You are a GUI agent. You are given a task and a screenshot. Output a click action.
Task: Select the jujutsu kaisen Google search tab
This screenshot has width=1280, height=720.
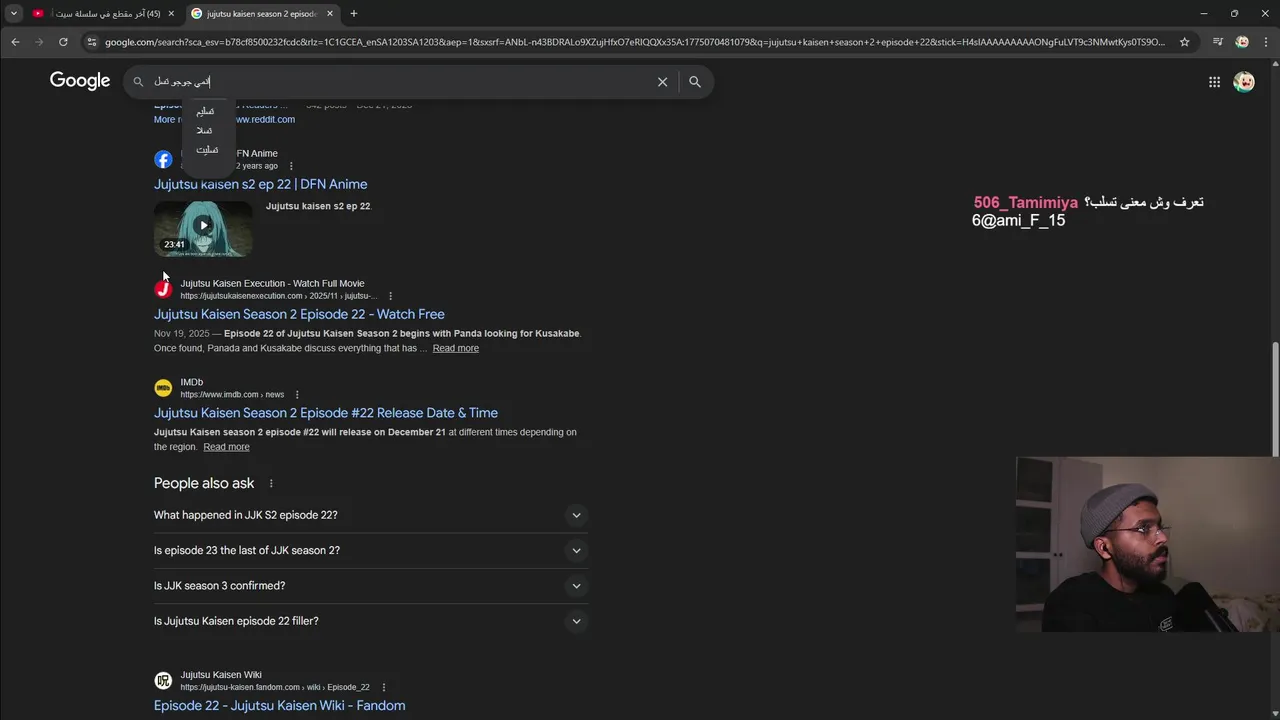[x=263, y=13]
